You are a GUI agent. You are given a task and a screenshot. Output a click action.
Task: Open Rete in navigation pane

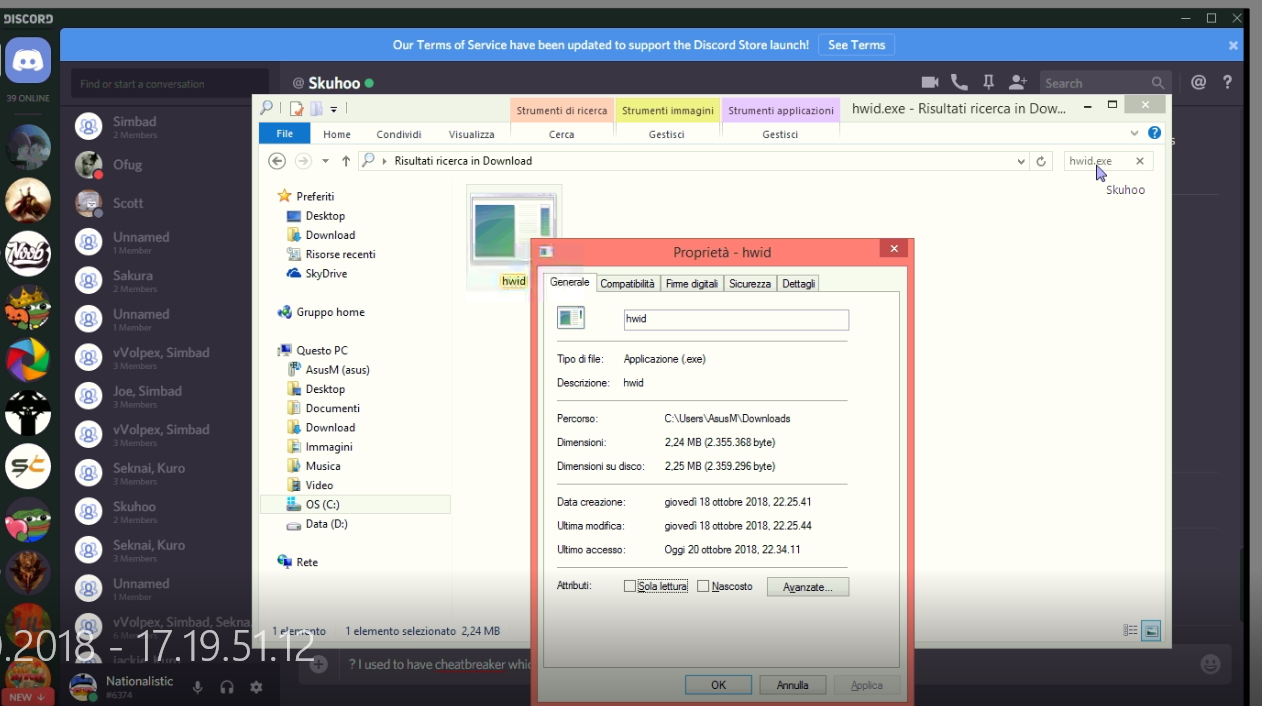pyautogui.click(x=307, y=562)
